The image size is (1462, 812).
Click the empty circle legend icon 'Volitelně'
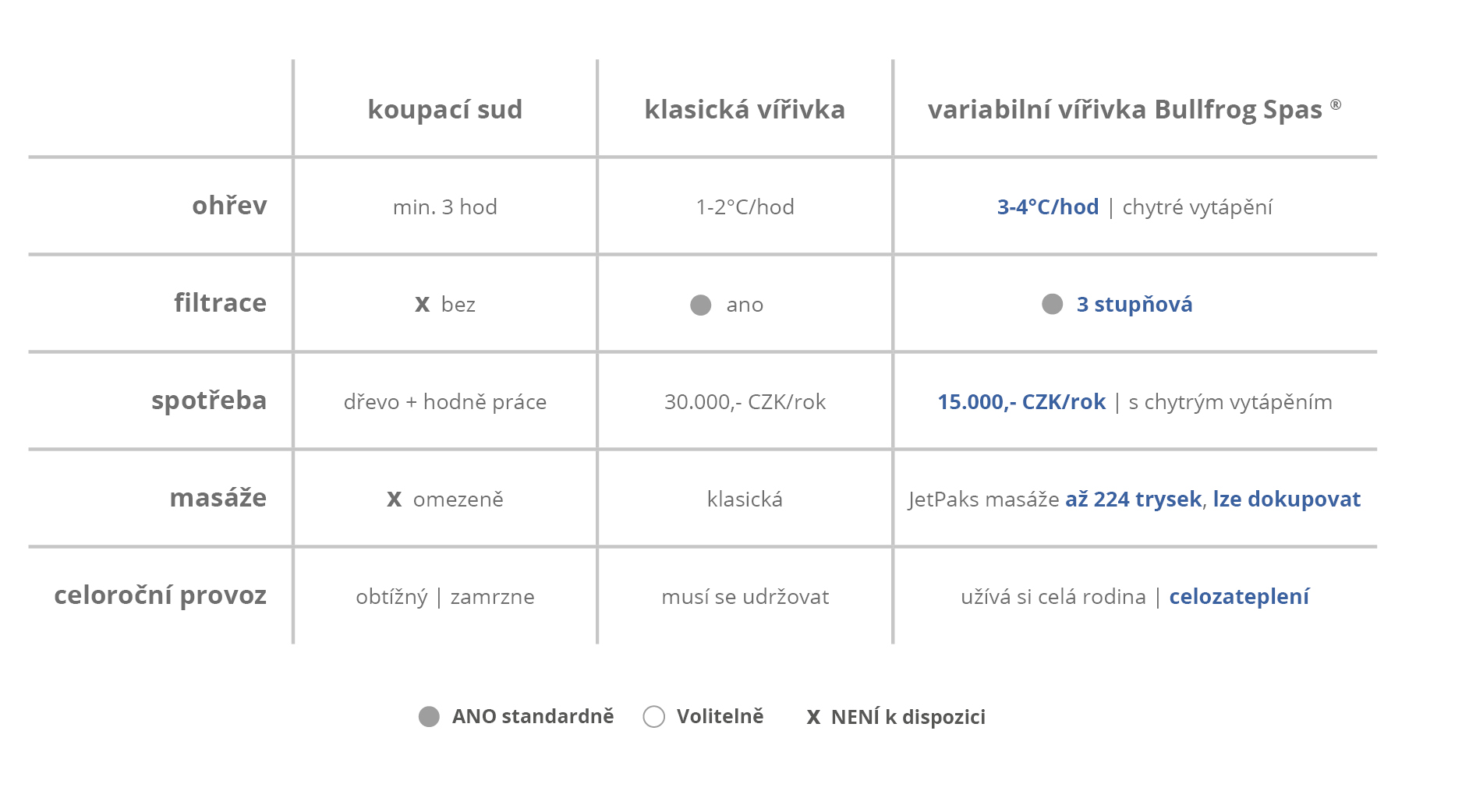pos(653,717)
